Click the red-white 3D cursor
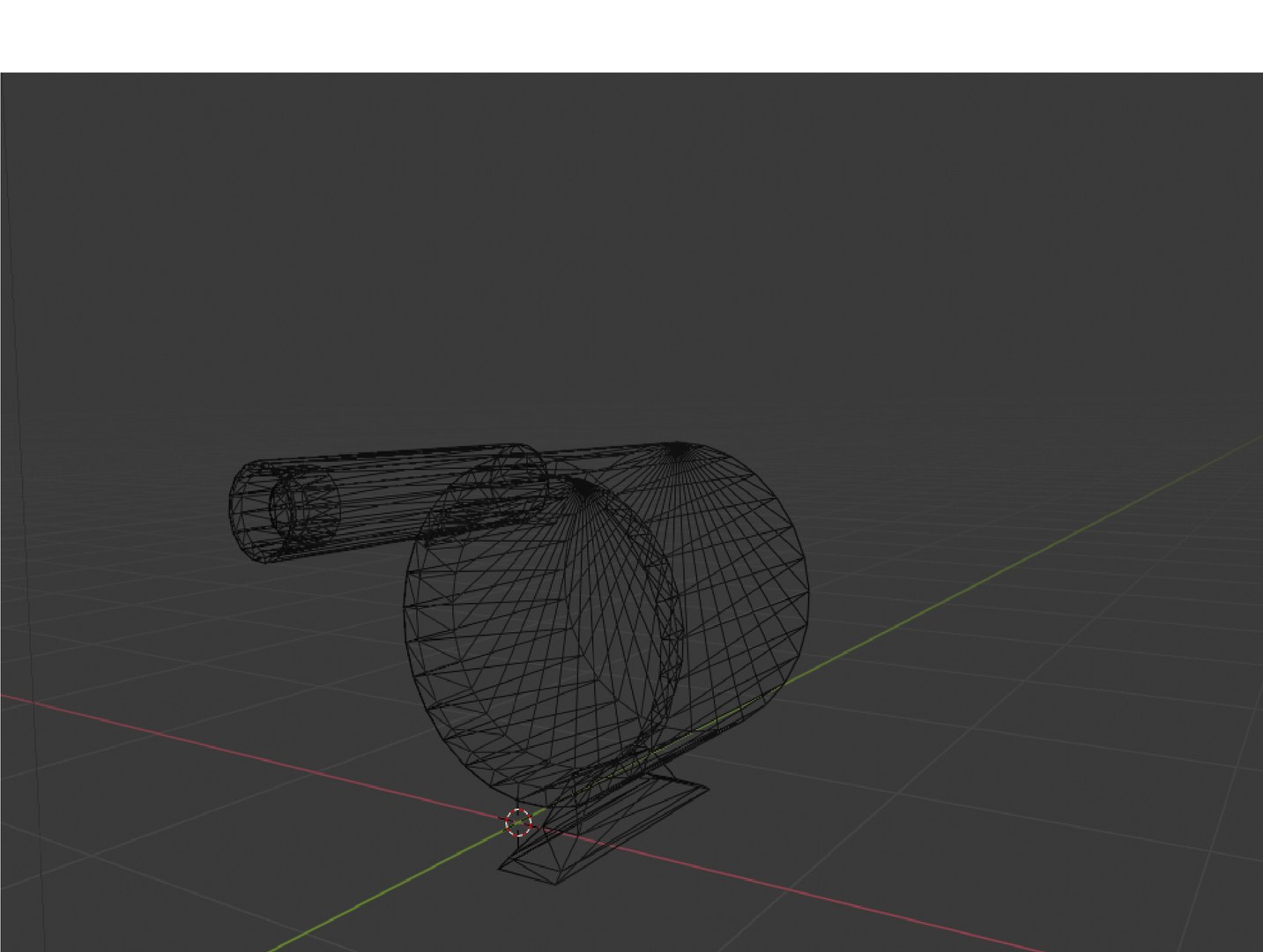Viewport: 1263px width, 952px height. click(x=518, y=822)
